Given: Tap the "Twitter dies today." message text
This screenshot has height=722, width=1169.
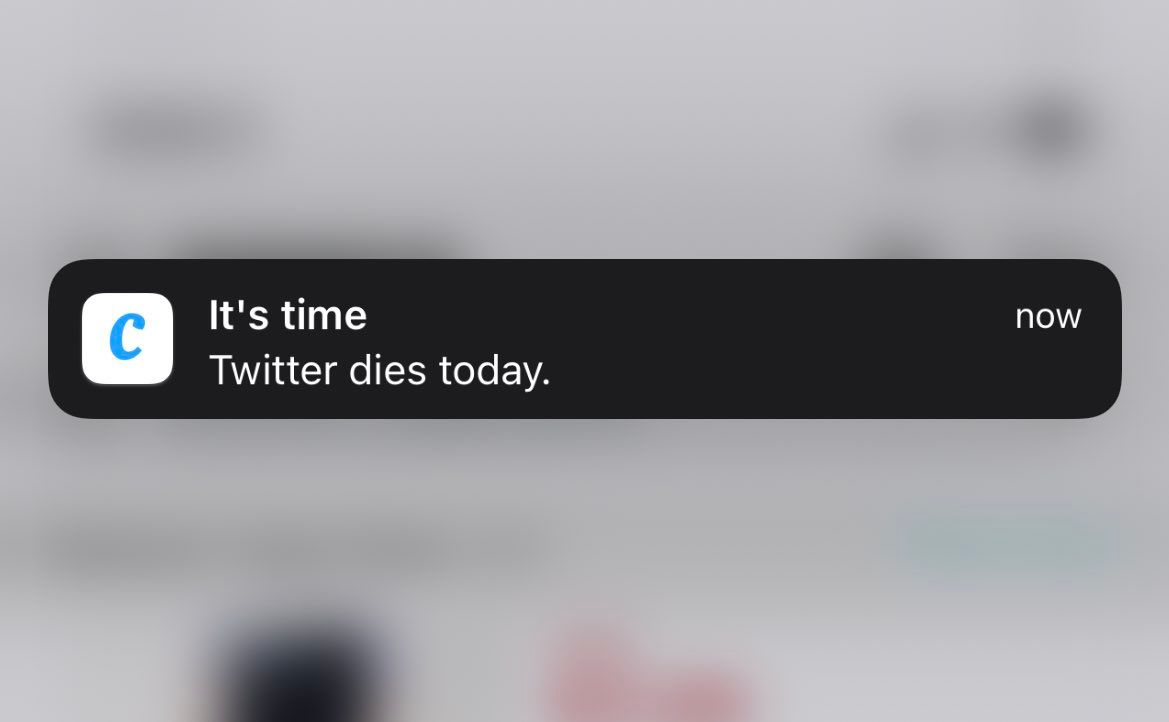Looking at the screenshot, I should pos(379,370).
